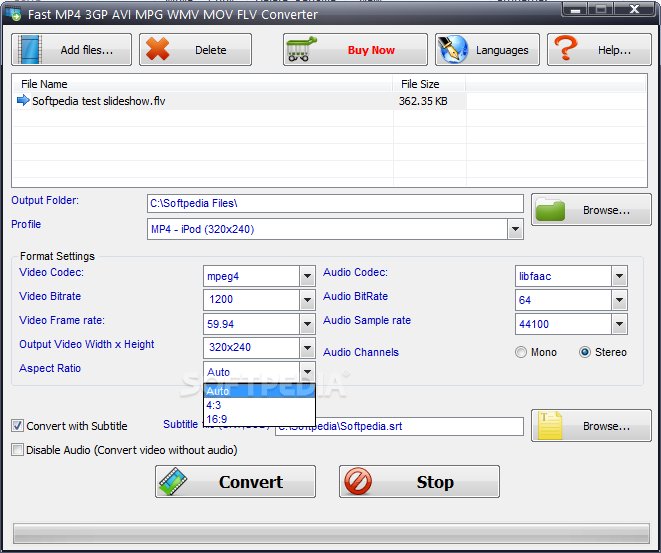Click the globe pen Languages icon

(452, 49)
